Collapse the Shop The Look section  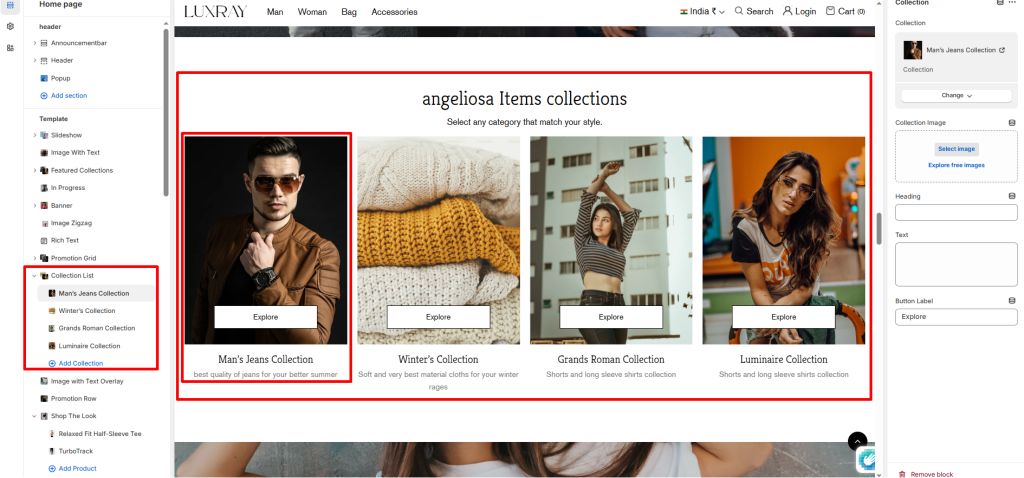pos(35,416)
